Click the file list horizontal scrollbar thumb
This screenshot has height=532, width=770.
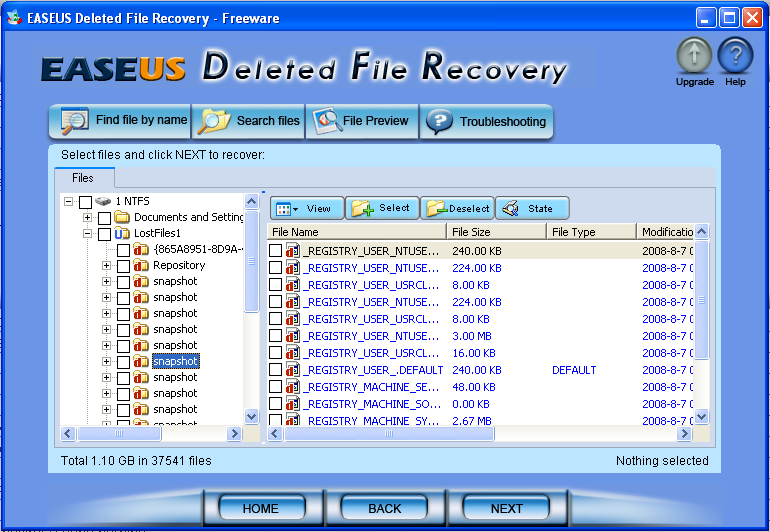coord(389,433)
